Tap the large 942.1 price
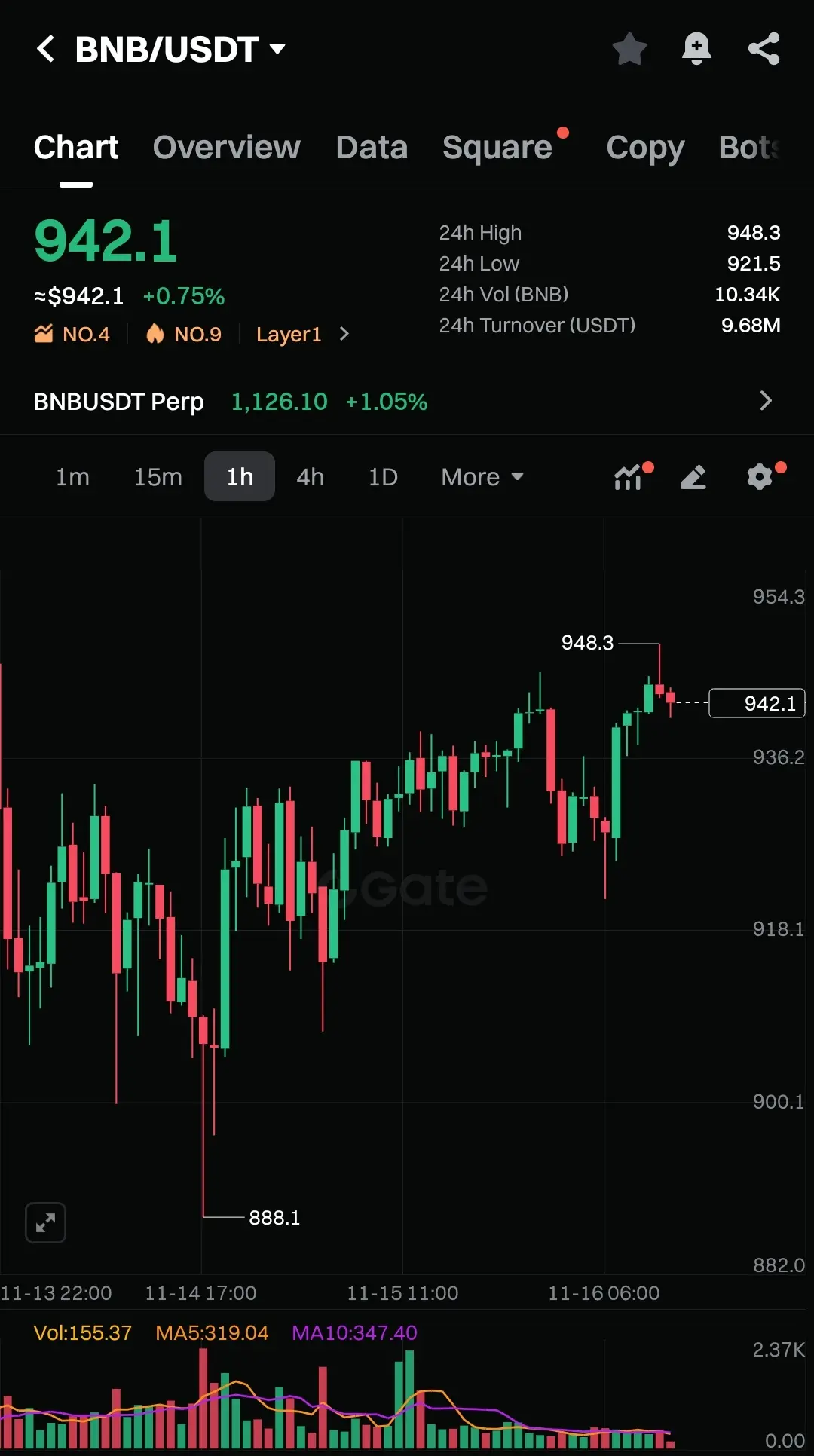The height and width of the screenshot is (1456, 814). (106, 242)
